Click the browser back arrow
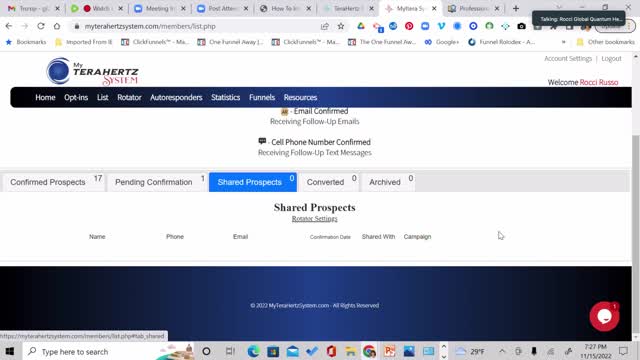The width and height of the screenshot is (640, 360). coord(9,26)
